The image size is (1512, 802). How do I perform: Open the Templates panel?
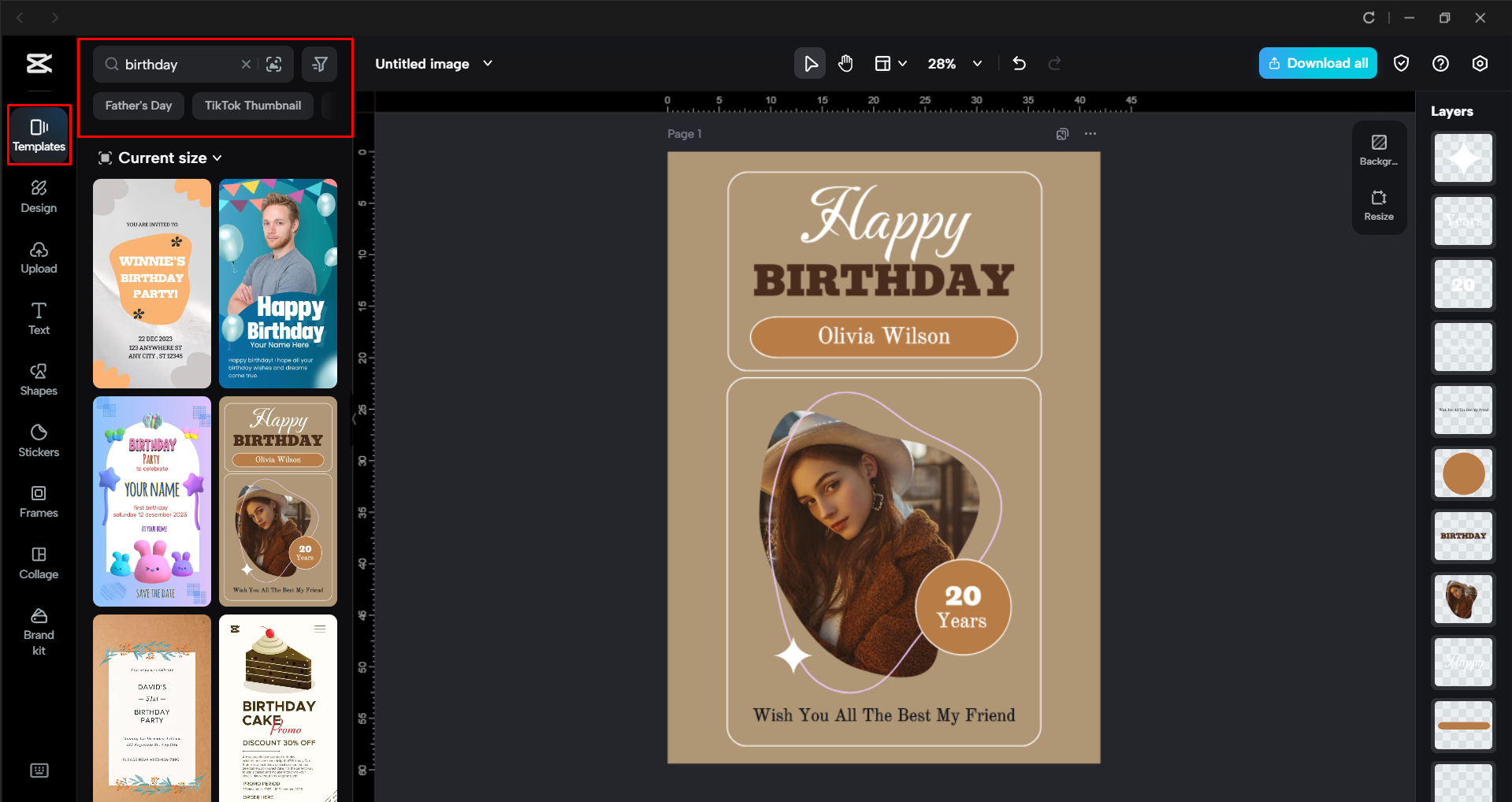tap(39, 135)
